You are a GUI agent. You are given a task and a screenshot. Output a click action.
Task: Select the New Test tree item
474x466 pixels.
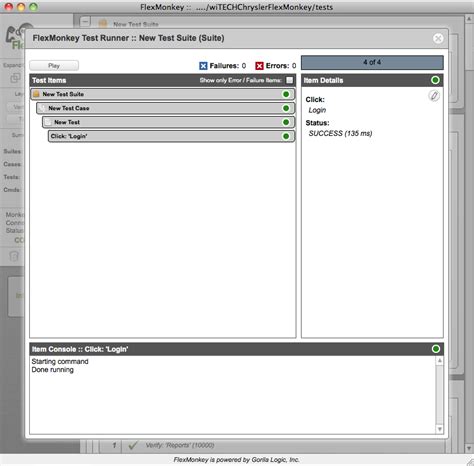(168, 122)
